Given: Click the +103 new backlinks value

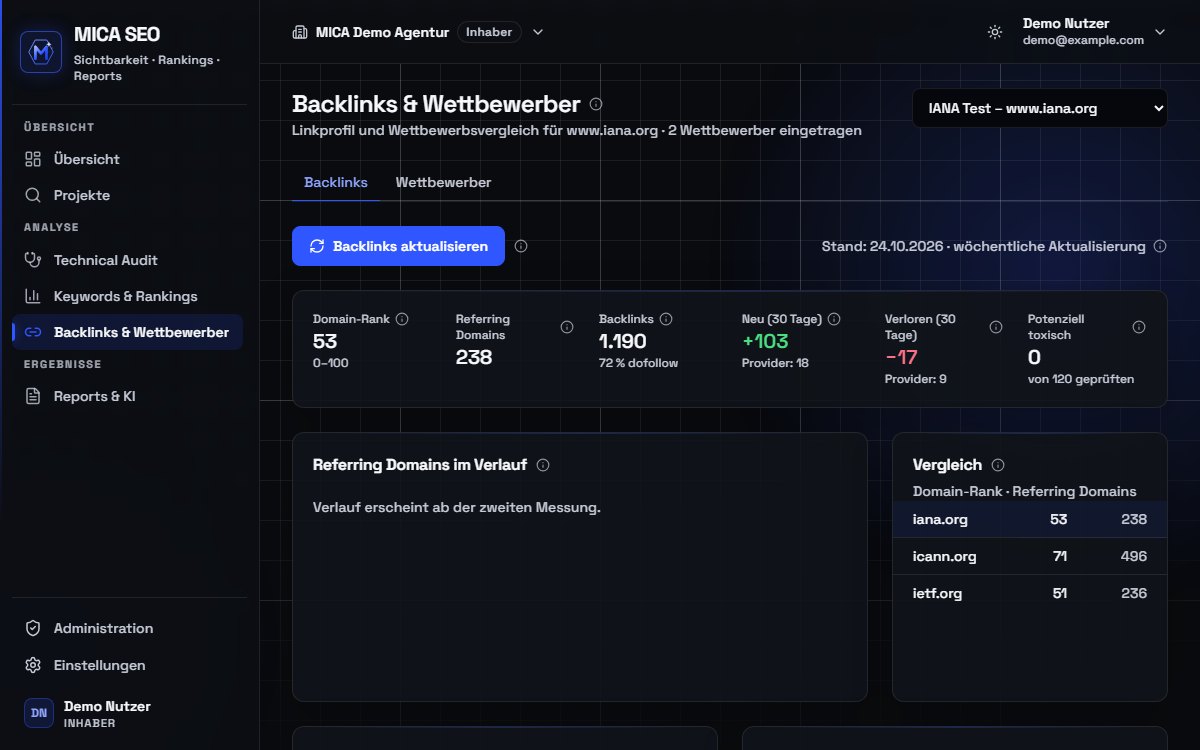Looking at the screenshot, I should click(765, 341).
